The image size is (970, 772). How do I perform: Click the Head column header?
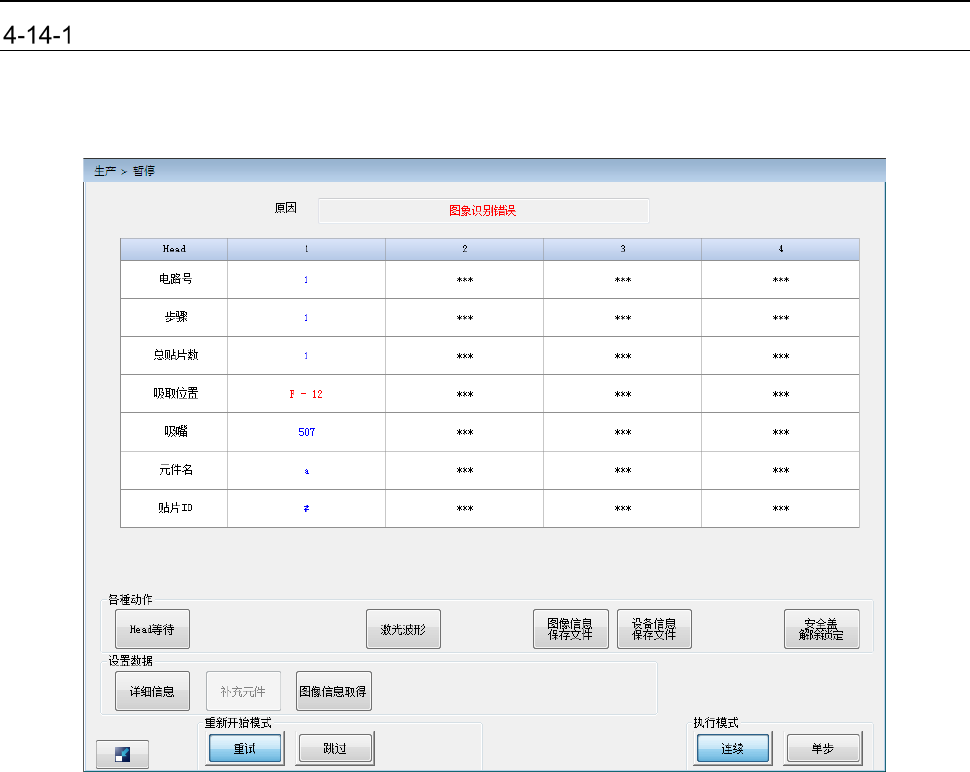(x=174, y=249)
